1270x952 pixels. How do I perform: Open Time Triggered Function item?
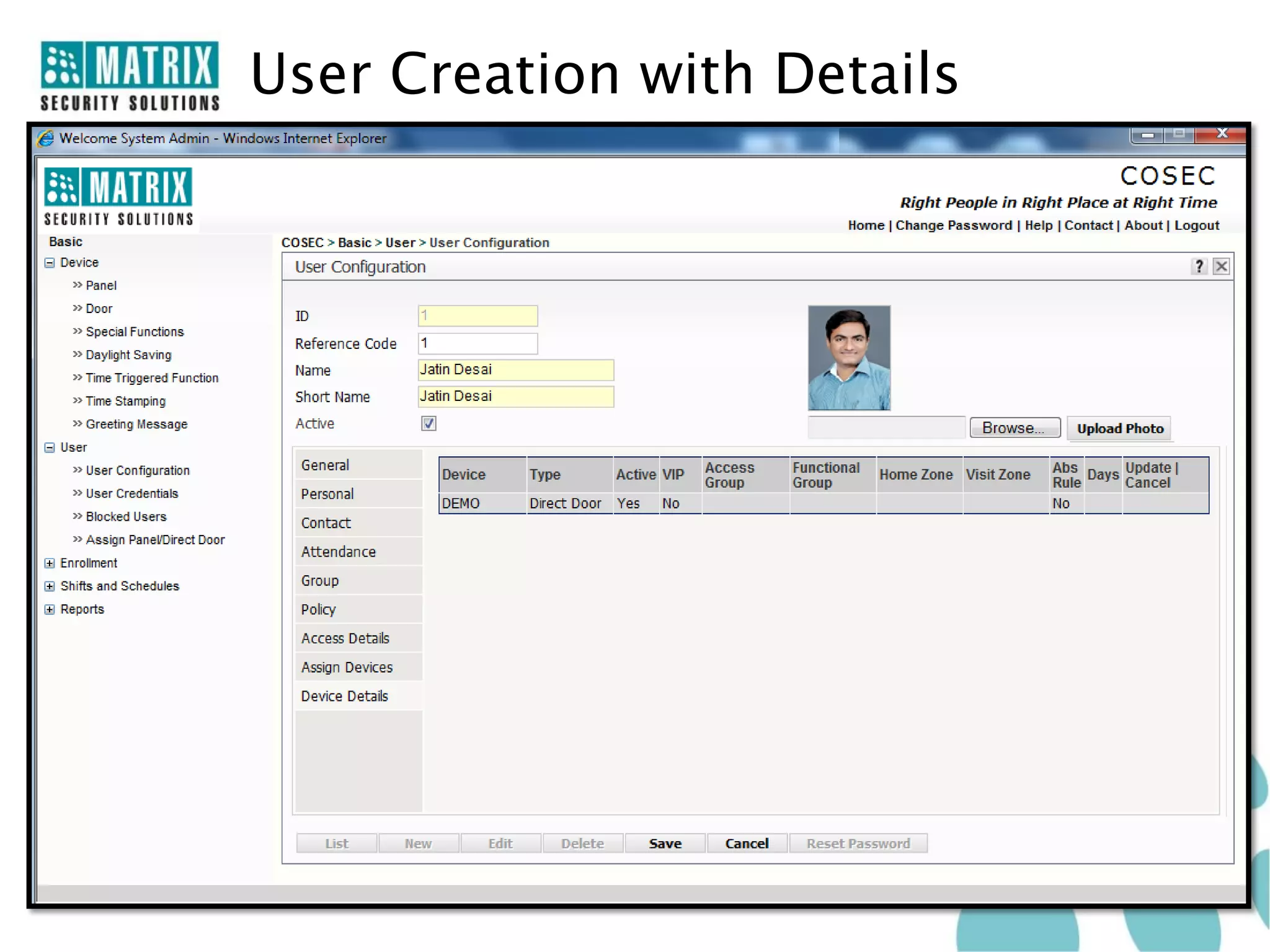coord(152,378)
